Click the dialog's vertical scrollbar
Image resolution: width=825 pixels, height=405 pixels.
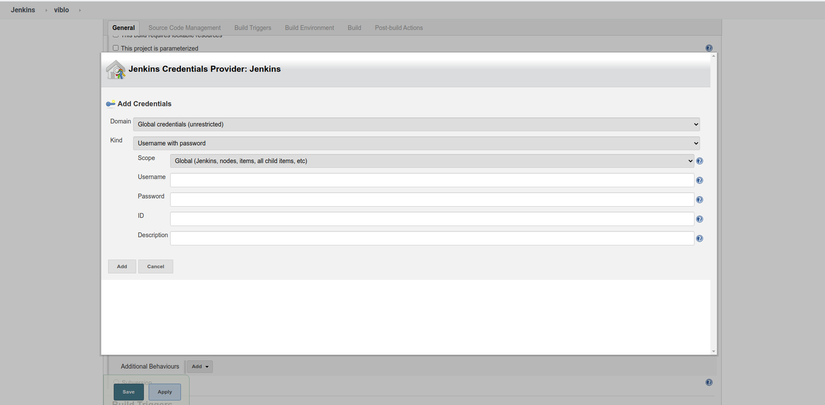pos(713,204)
